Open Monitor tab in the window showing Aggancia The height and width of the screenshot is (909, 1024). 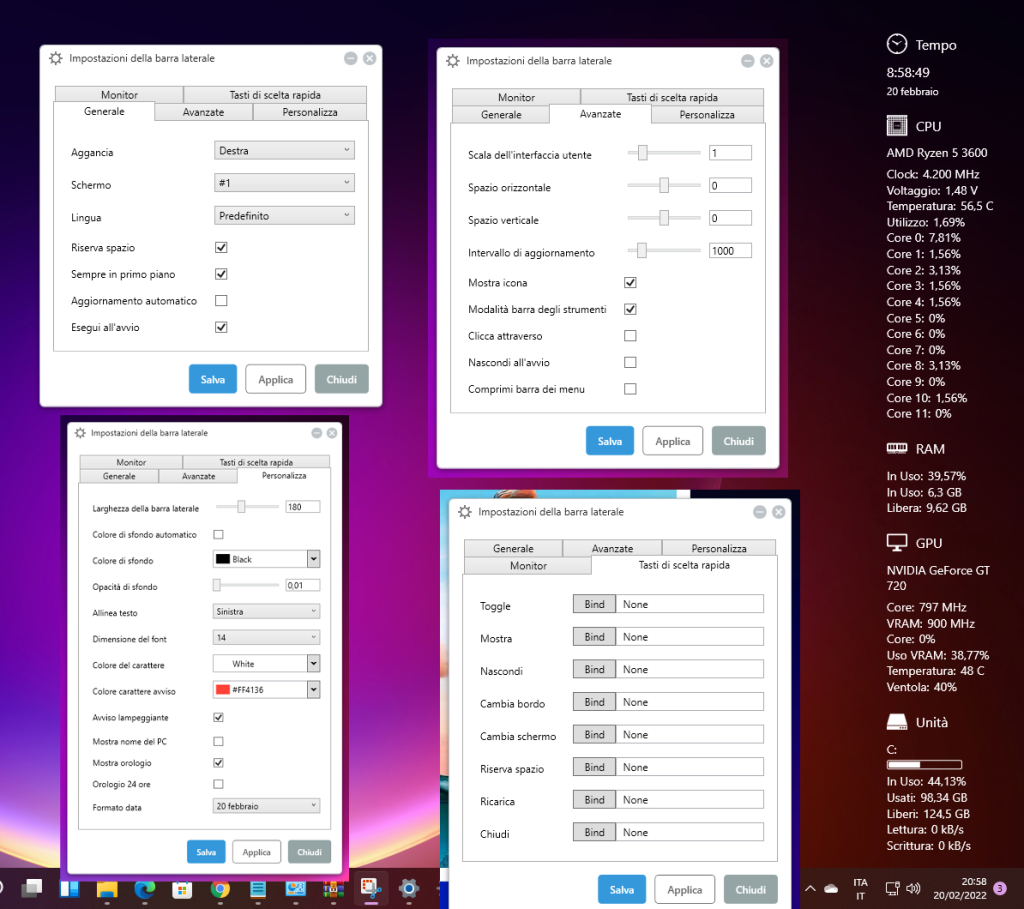click(x=119, y=96)
